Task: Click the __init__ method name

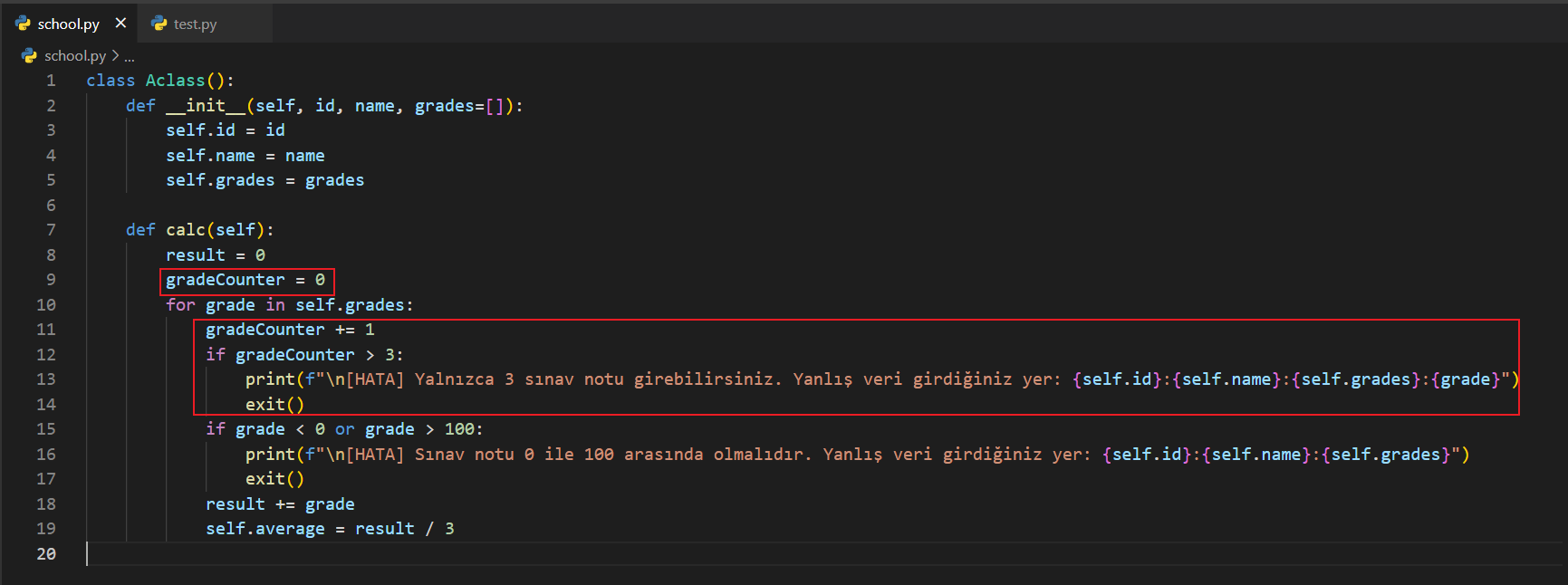Action: (206, 106)
